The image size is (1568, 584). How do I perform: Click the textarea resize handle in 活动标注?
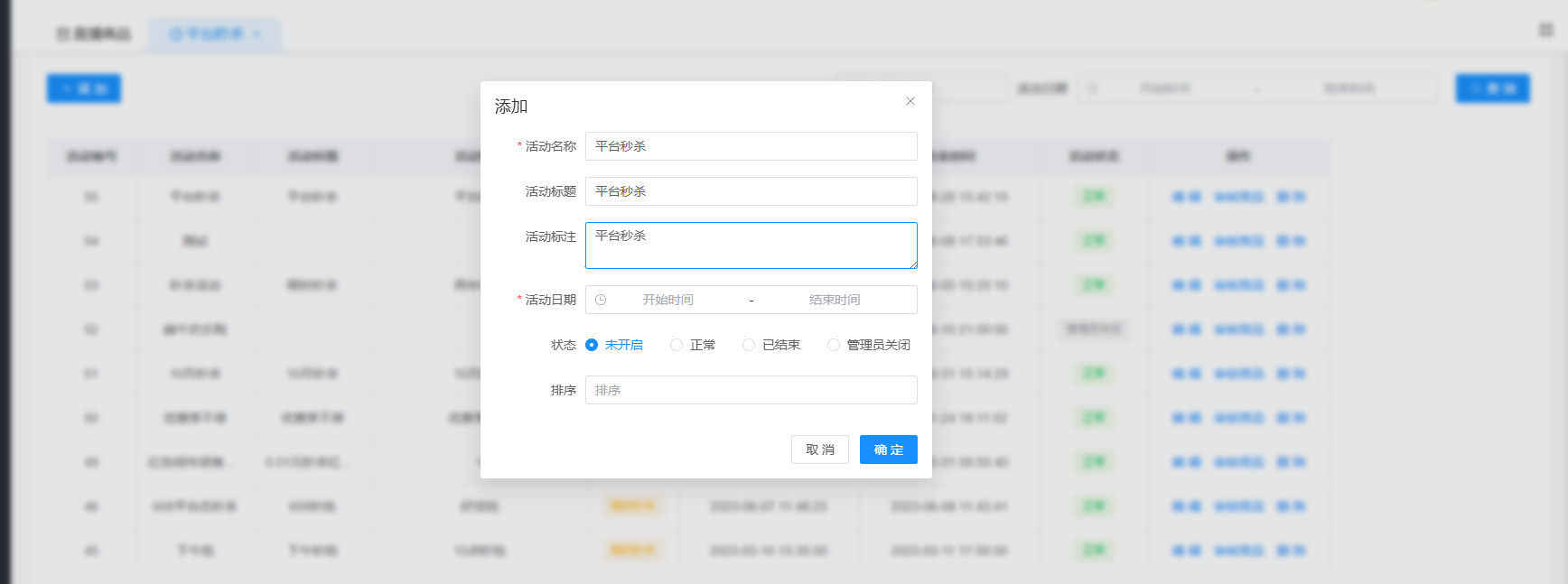pos(913,264)
